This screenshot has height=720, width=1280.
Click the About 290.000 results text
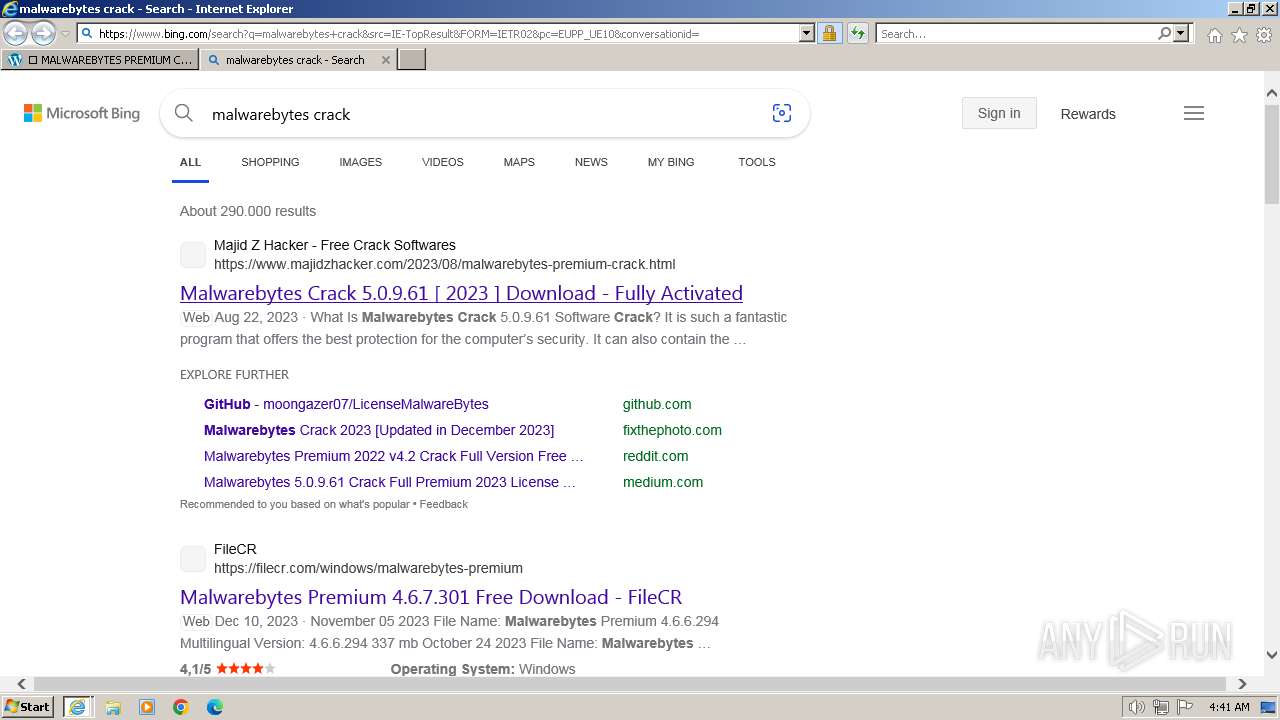(248, 211)
